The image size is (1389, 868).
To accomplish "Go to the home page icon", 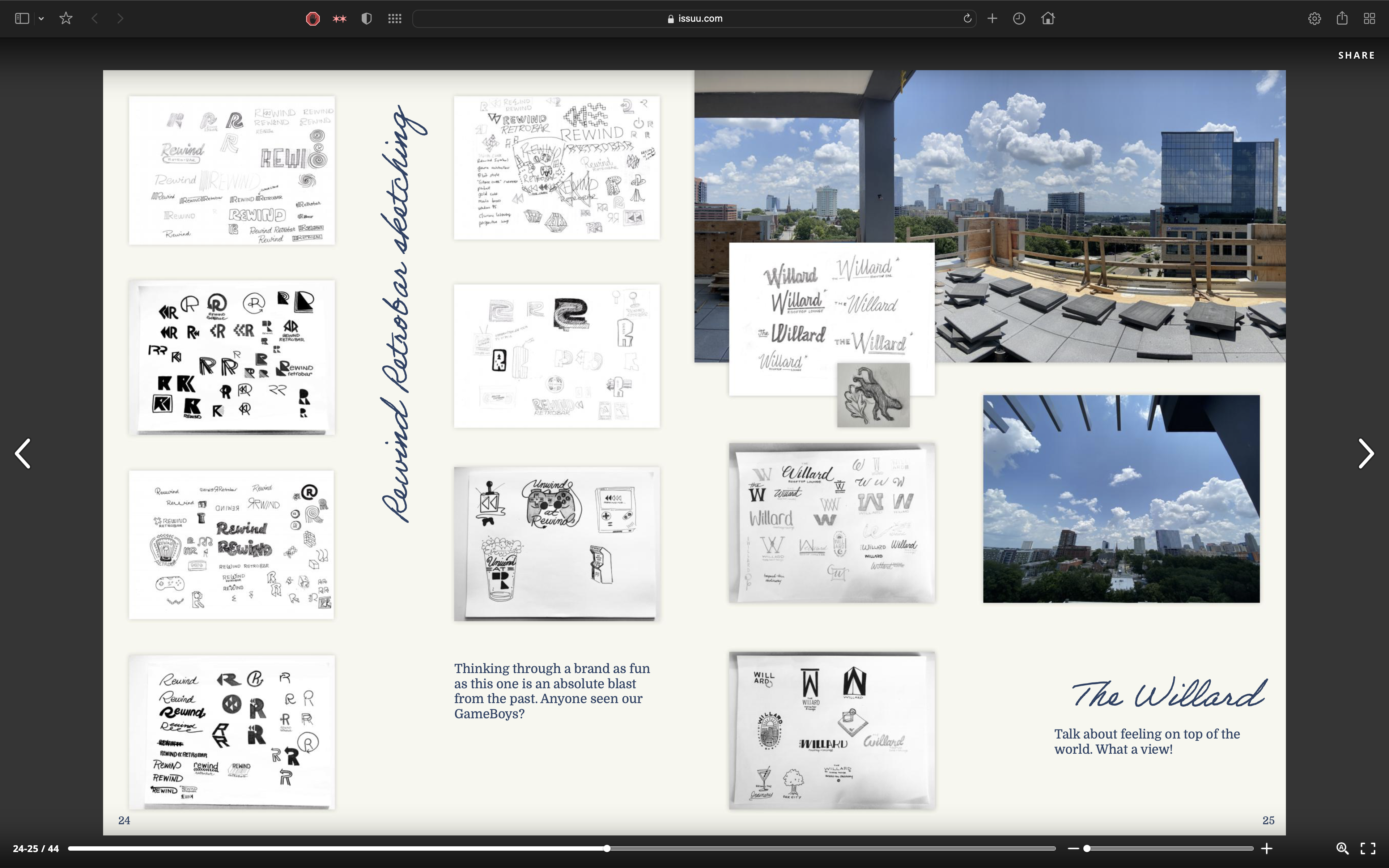I will pos(1048,18).
